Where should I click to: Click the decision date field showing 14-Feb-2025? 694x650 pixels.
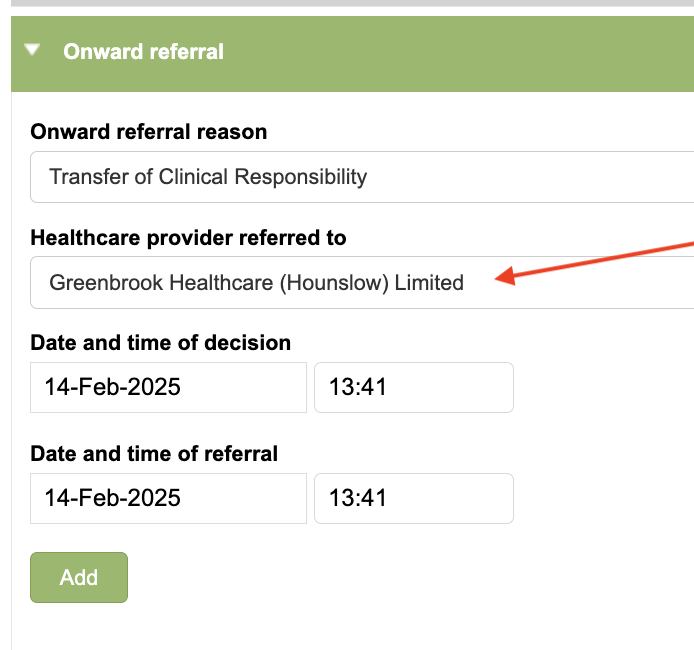(168, 387)
